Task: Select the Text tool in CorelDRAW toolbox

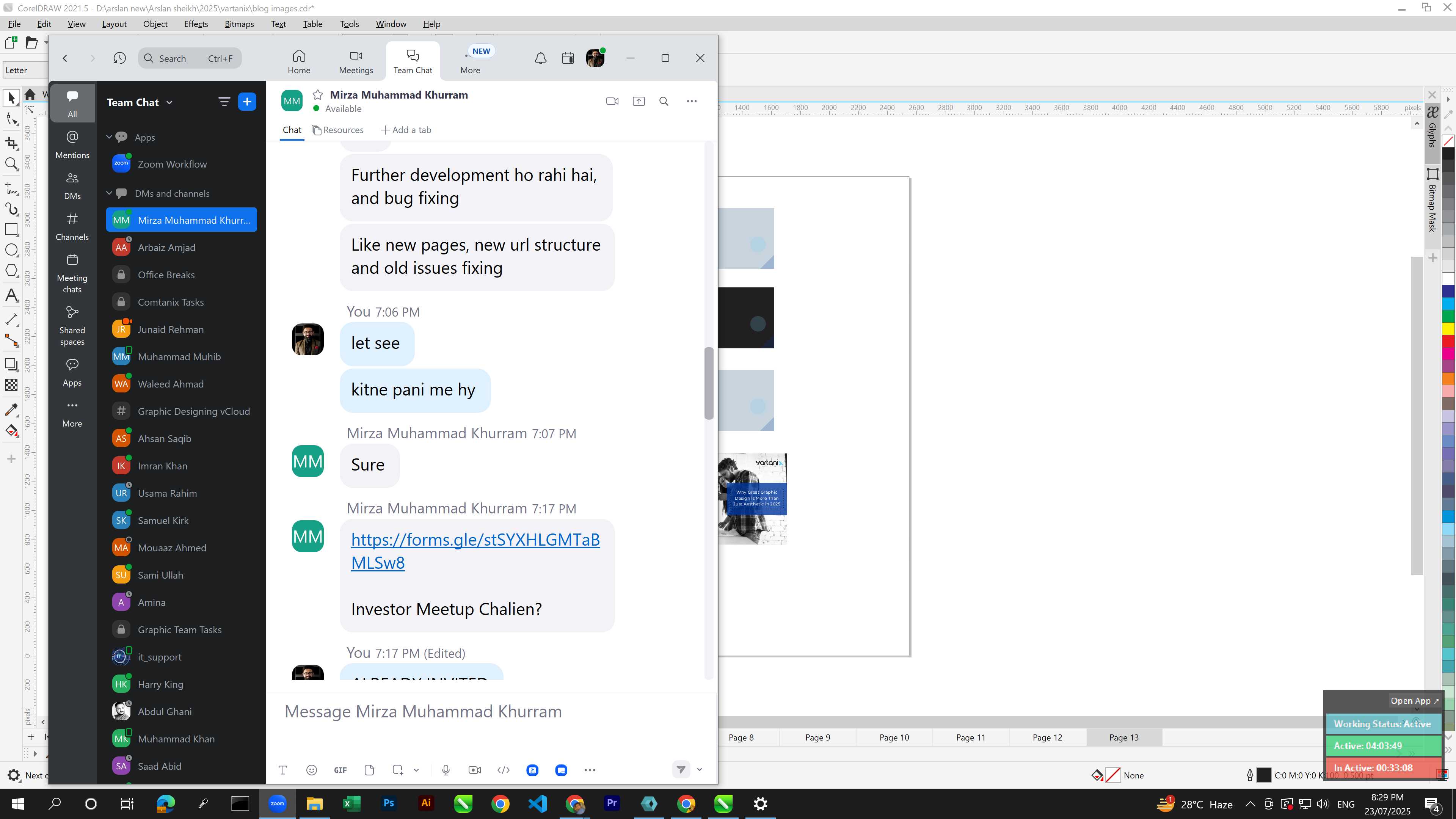Action: pyautogui.click(x=11, y=295)
